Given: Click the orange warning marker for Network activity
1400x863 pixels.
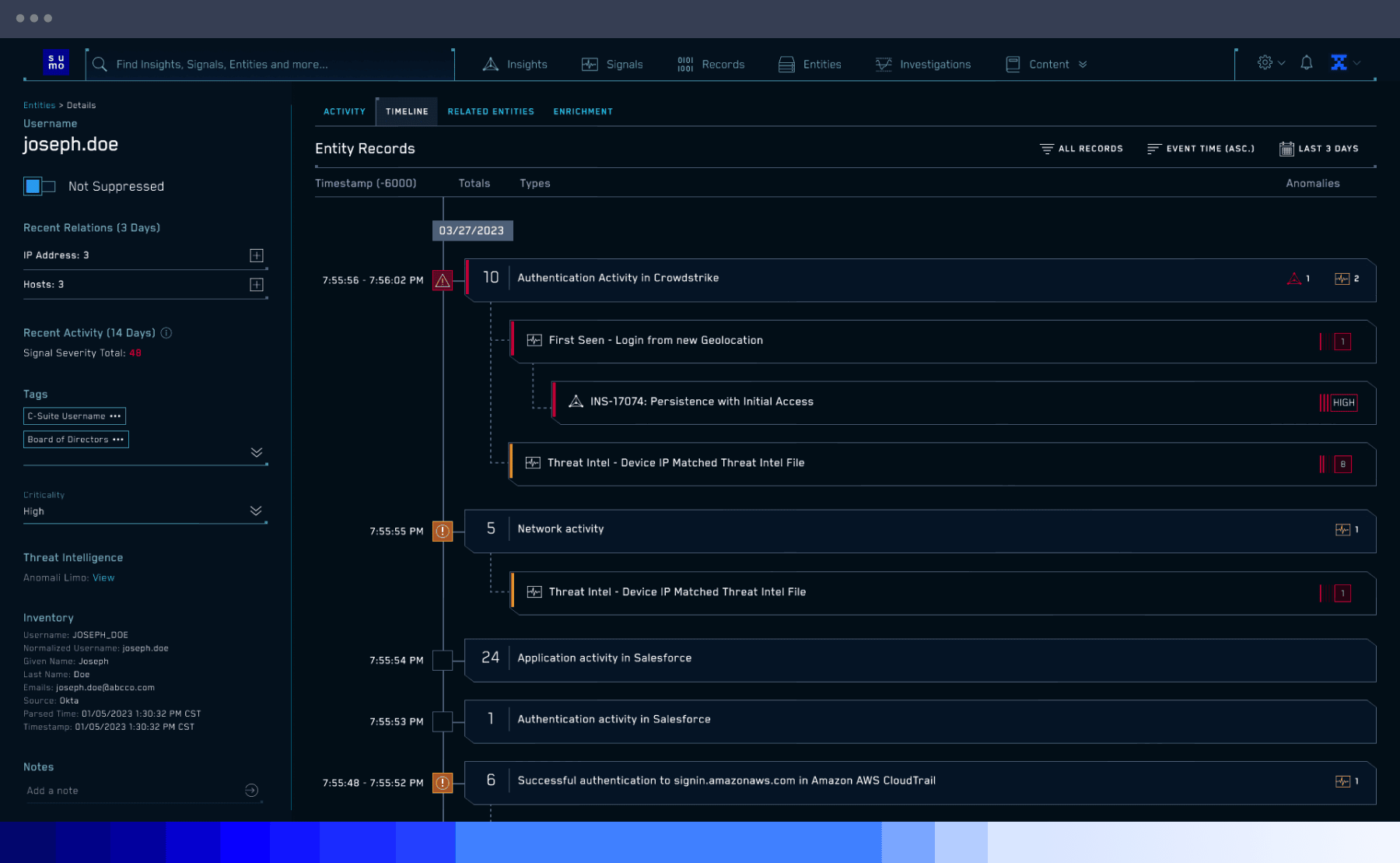Looking at the screenshot, I should pyautogui.click(x=443, y=531).
